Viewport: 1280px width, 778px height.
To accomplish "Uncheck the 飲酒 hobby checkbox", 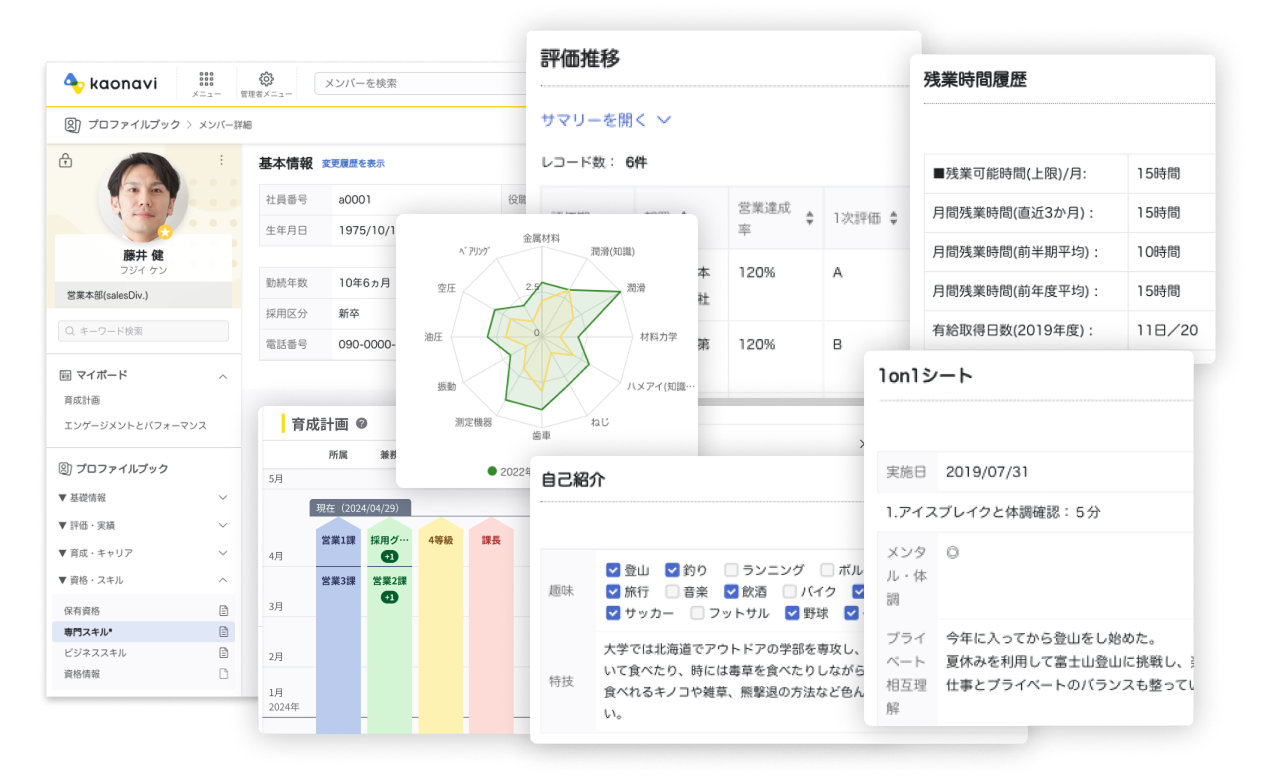I will 732,592.
